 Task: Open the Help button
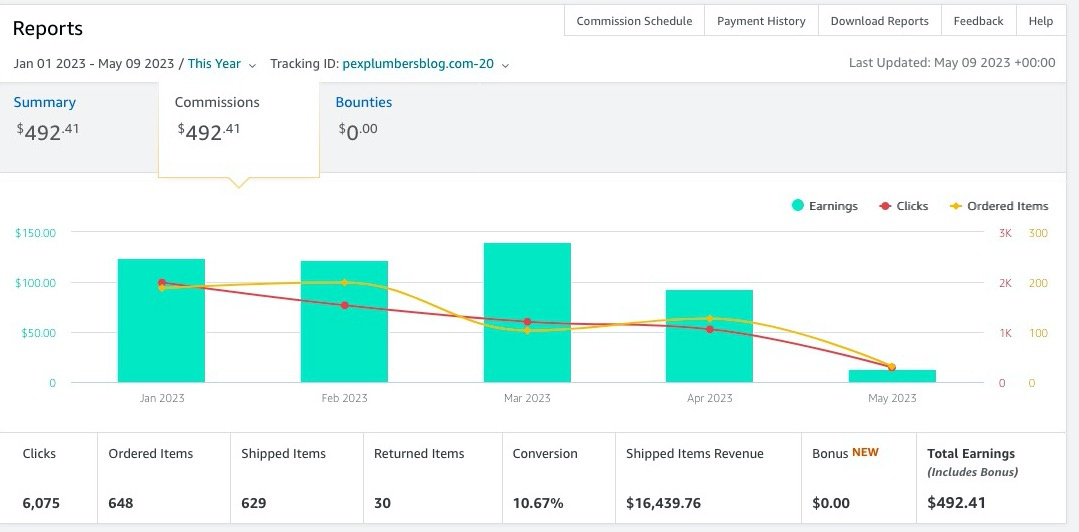pos(1040,21)
